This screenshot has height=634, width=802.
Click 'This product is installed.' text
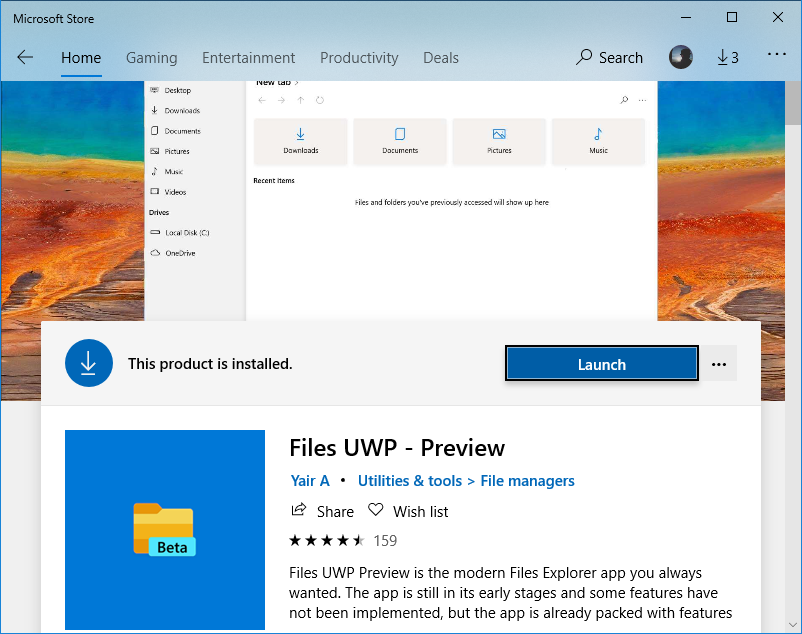coord(210,364)
